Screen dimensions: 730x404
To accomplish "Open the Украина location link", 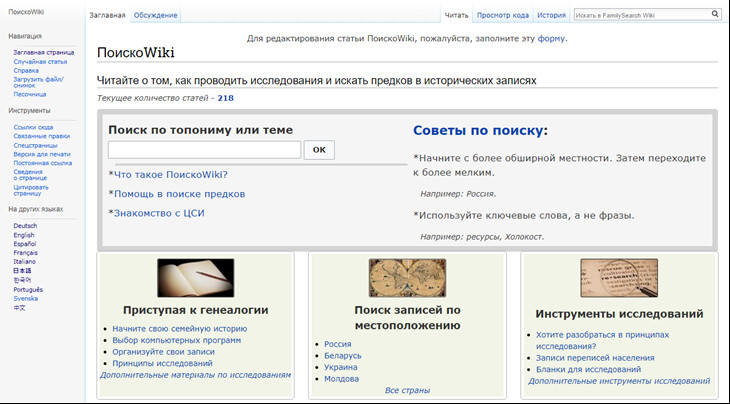I will (341, 367).
